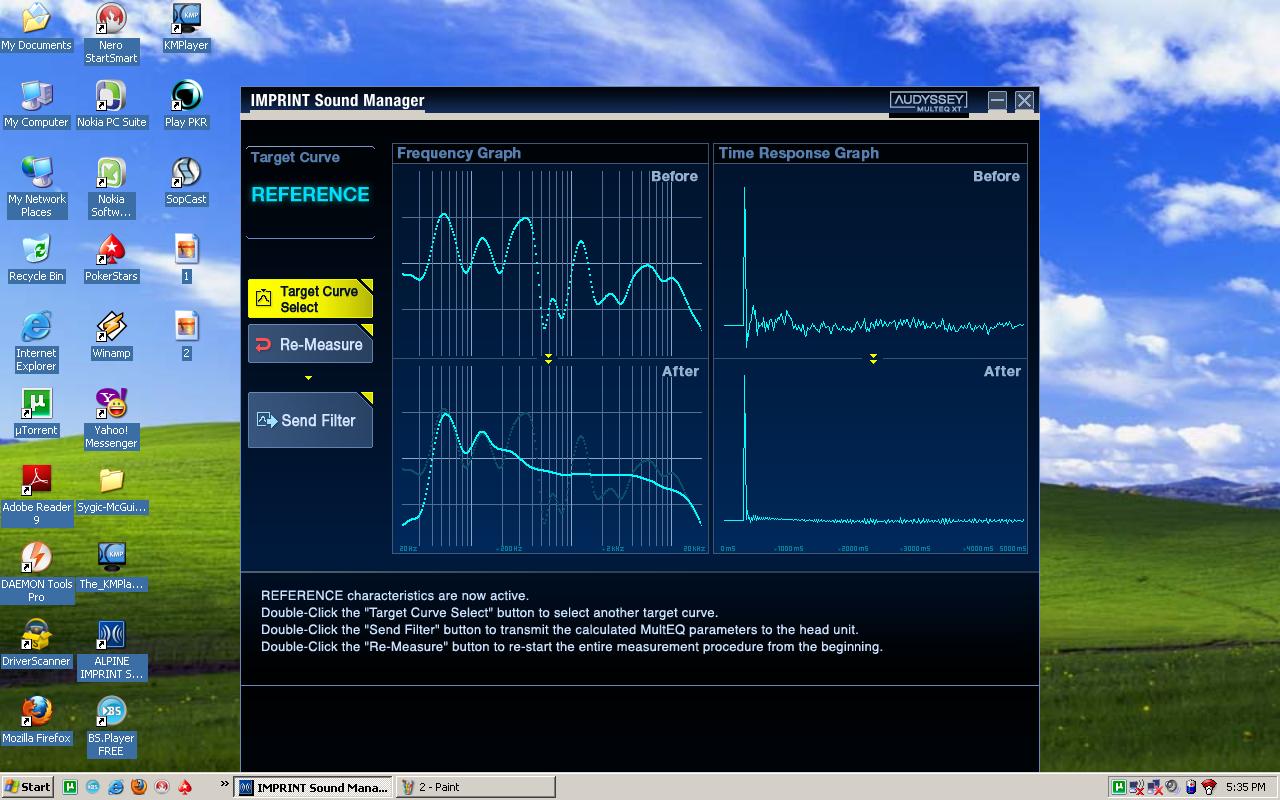Select IMPRINT Sound Manager taskbar item
The height and width of the screenshot is (800, 1280).
pyautogui.click(x=313, y=787)
